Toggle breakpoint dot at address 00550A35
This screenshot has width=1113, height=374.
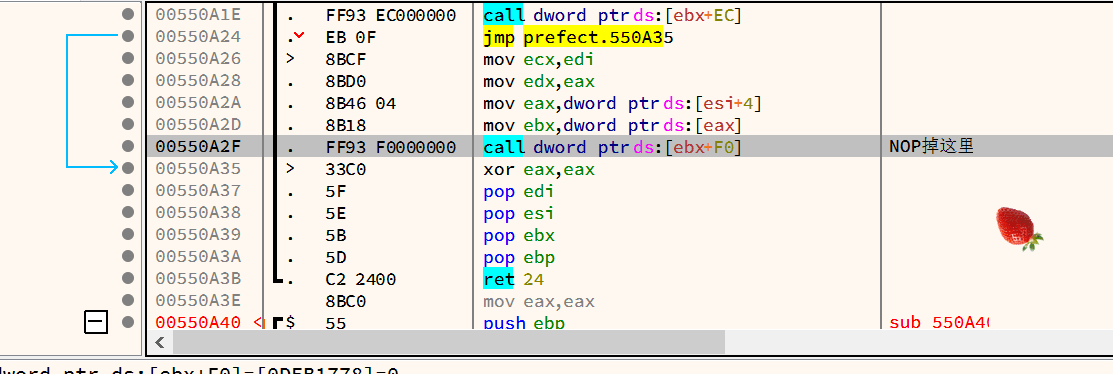point(128,168)
